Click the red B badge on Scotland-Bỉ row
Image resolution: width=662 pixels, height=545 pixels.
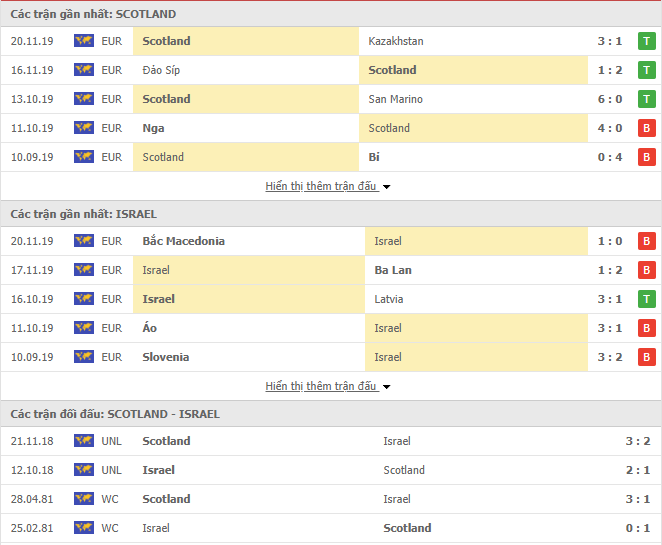coord(646,157)
